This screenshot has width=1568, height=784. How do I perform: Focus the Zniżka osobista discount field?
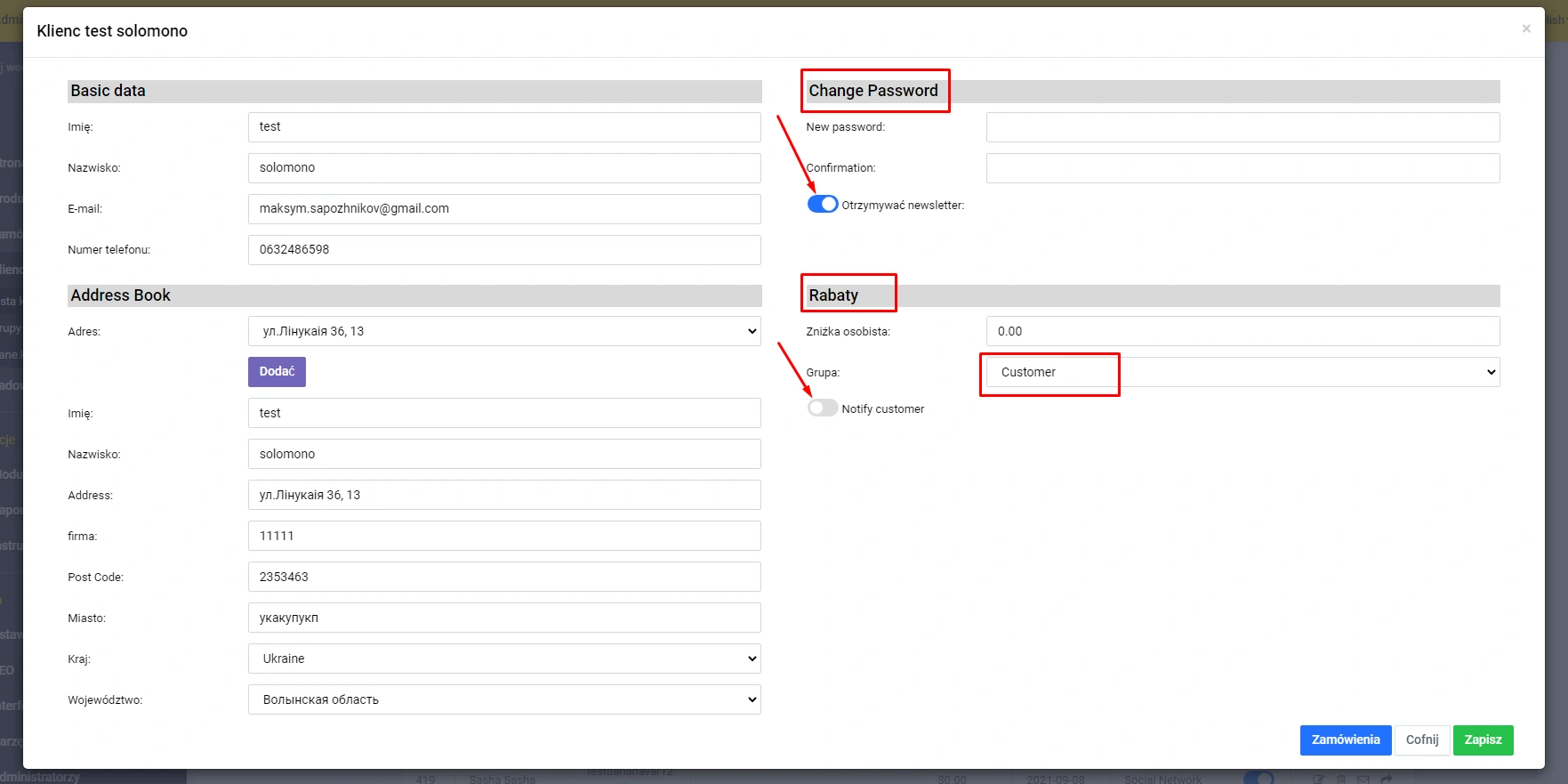tap(1242, 331)
